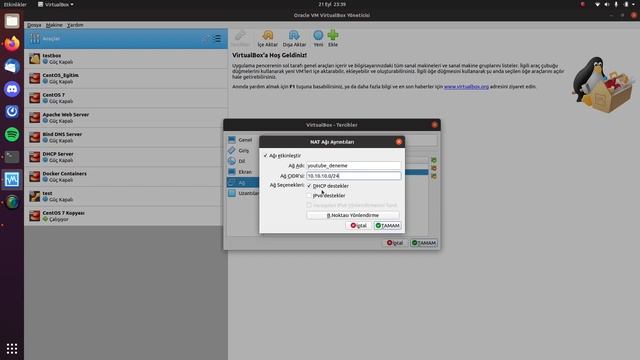Image resolution: width=640 pixels, height=360 pixels.
Task: Select Uzantılar in the Tercihler sidebar
Action: (242, 193)
